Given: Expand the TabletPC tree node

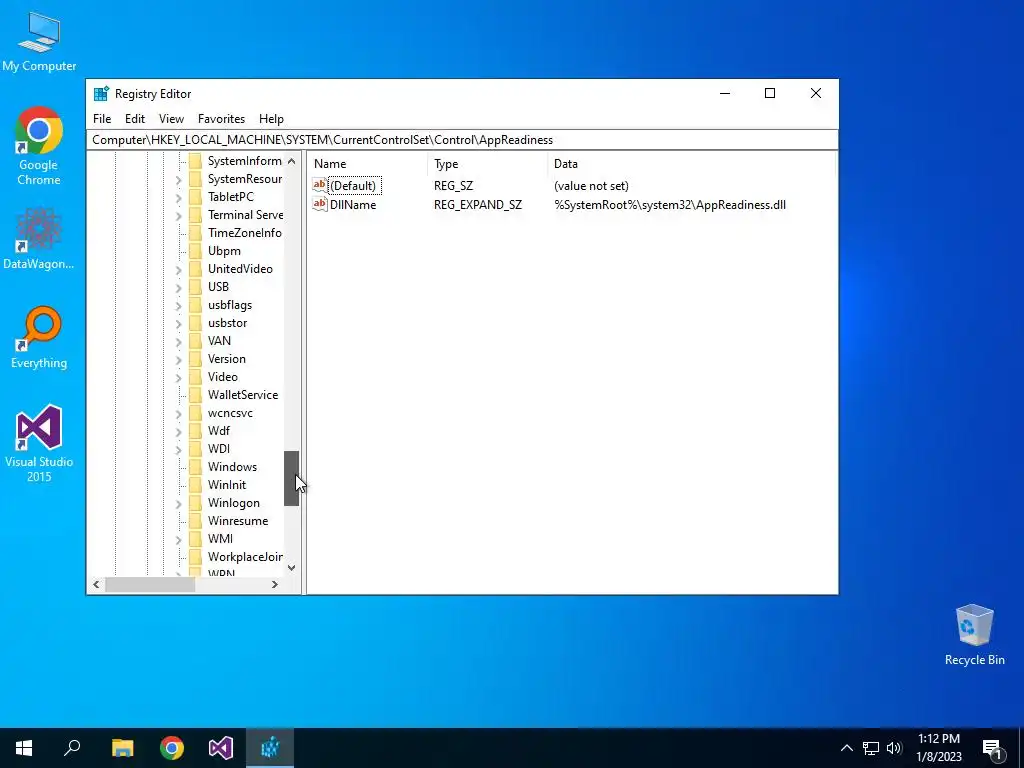Looking at the screenshot, I should [x=178, y=197].
